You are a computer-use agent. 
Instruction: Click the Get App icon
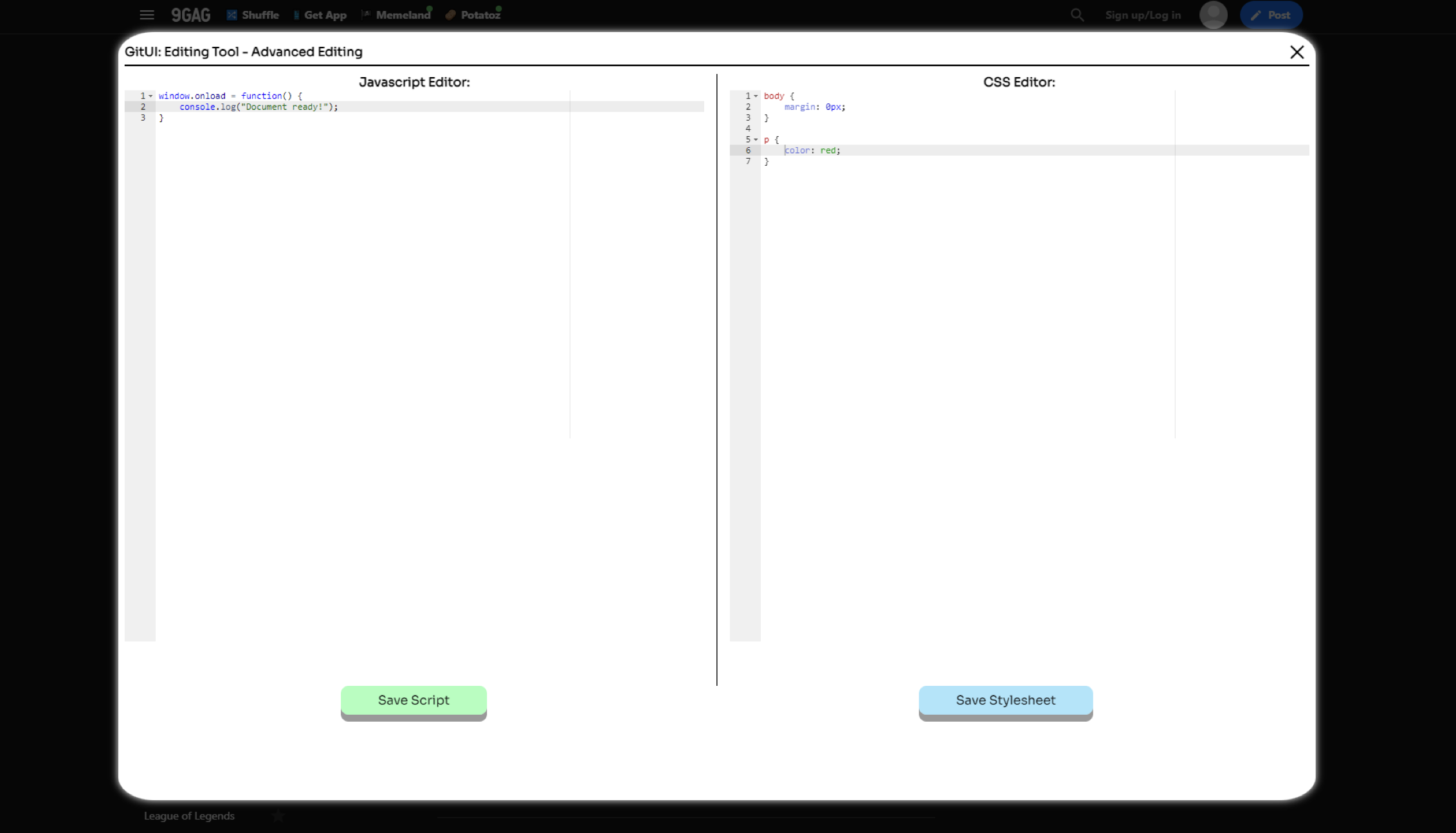tap(296, 15)
